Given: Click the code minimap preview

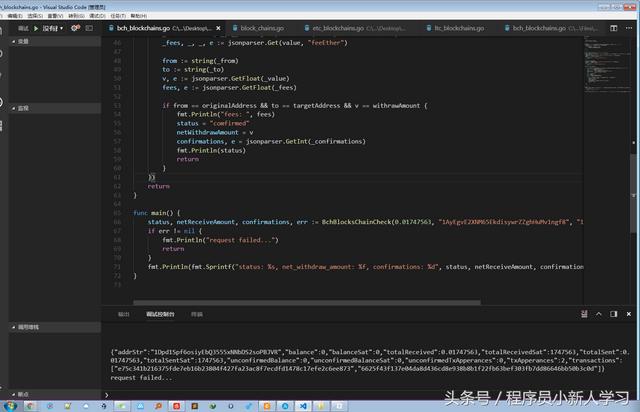Looking at the screenshot, I should (607, 65).
